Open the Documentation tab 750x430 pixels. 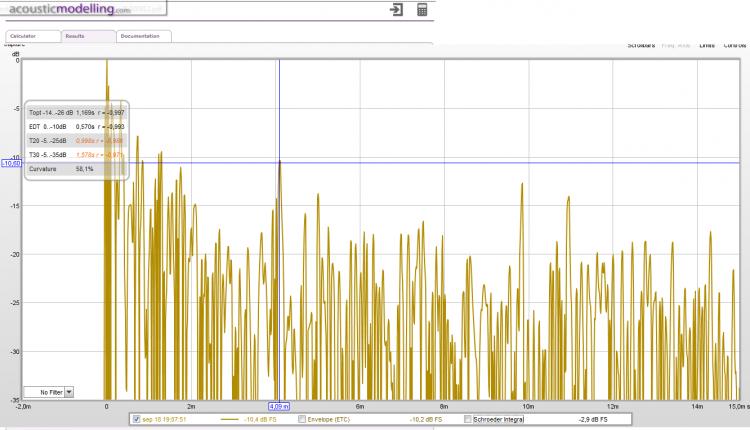tap(142, 36)
